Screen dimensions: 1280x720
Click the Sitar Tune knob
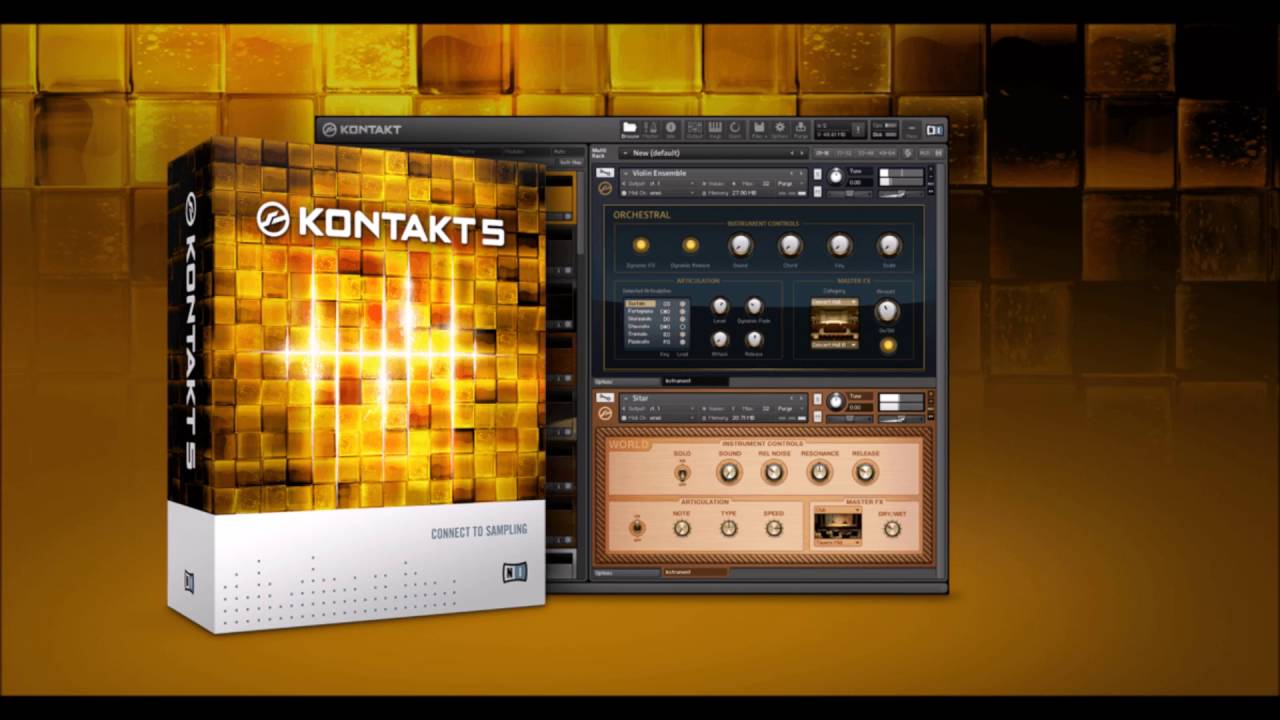pos(837,401)
